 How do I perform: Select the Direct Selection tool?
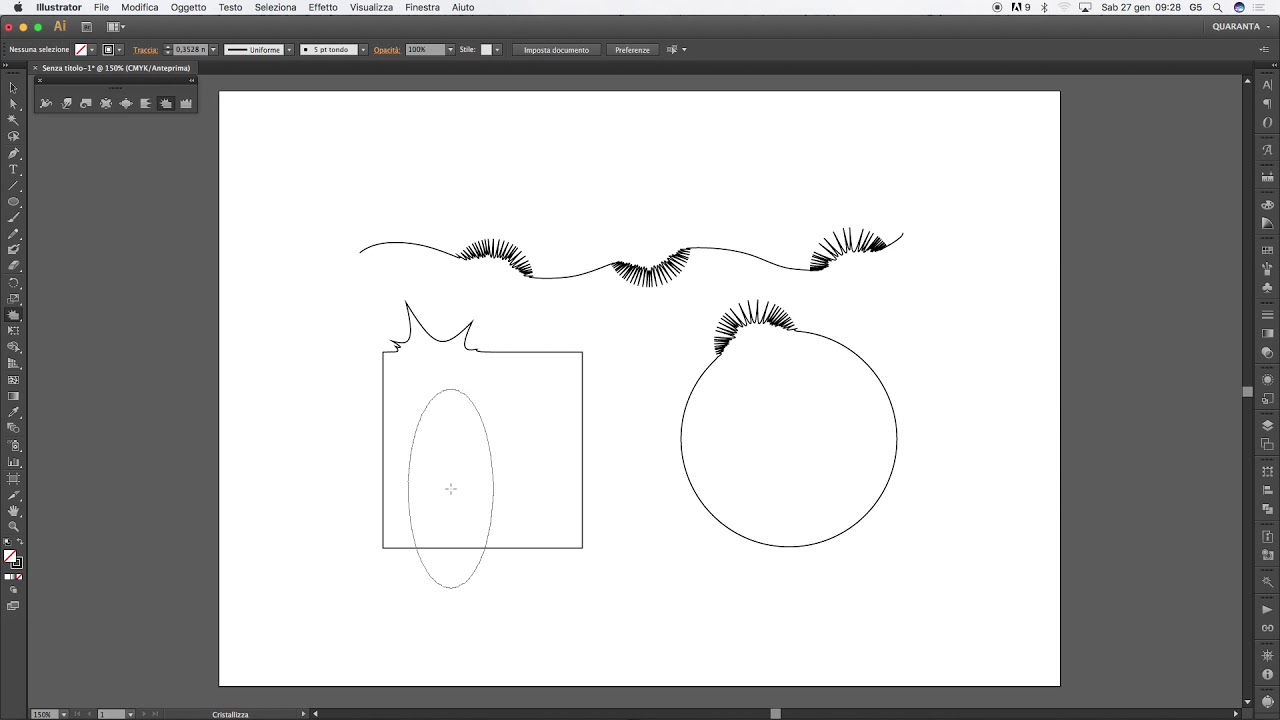click(x=13, y=104)
